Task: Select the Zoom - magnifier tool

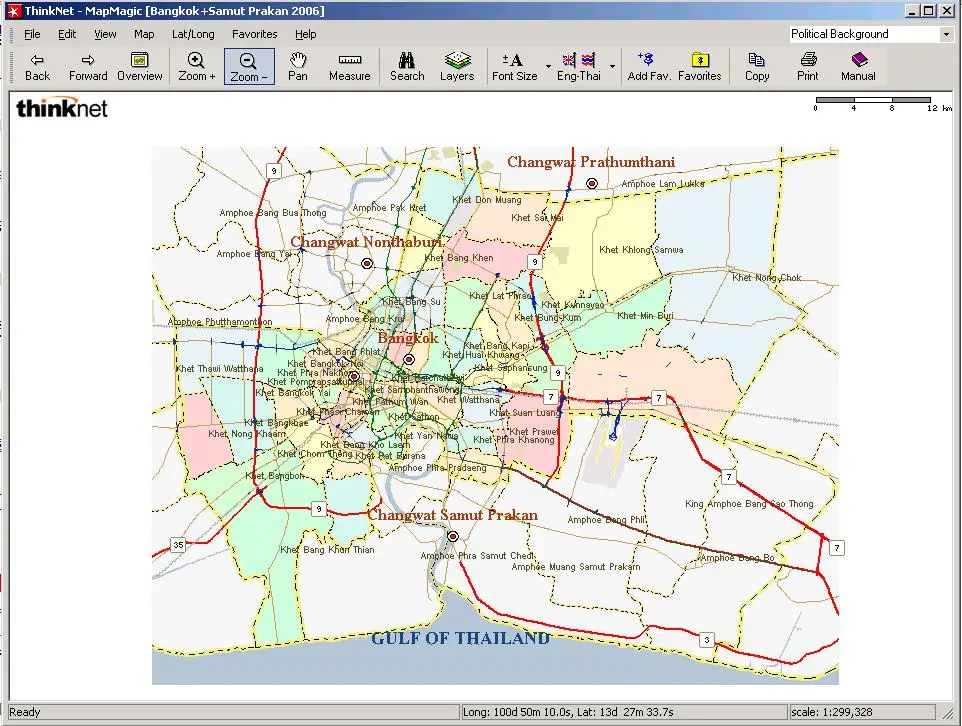Action: (x=248, y=66)
